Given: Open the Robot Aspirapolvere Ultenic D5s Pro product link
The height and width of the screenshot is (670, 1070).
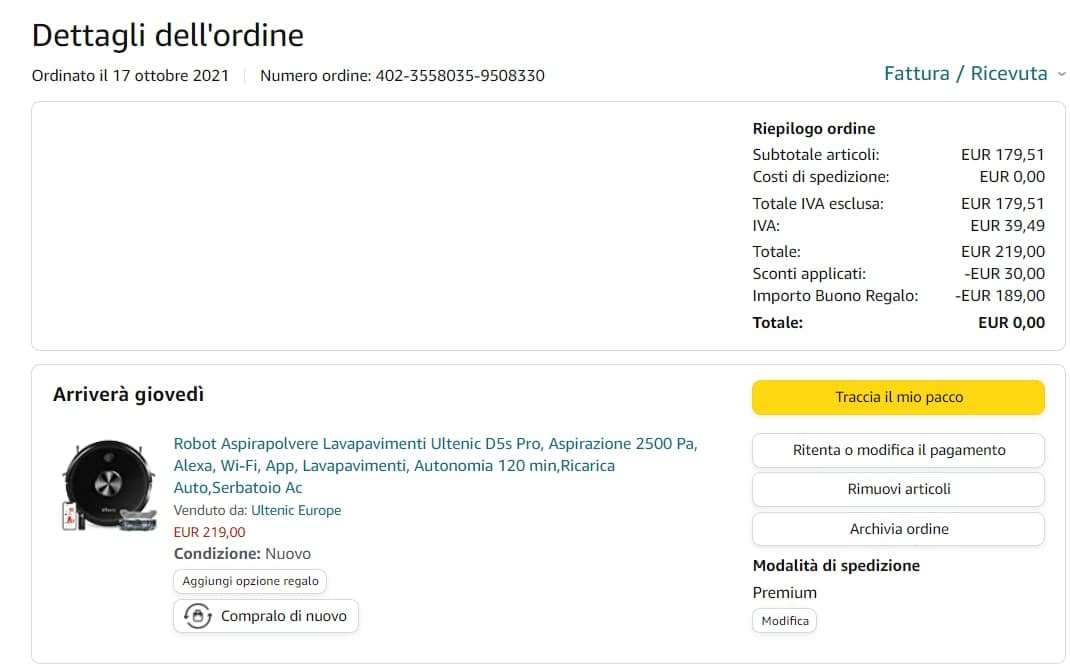Looking at the screenshot, I should point(435,465).
